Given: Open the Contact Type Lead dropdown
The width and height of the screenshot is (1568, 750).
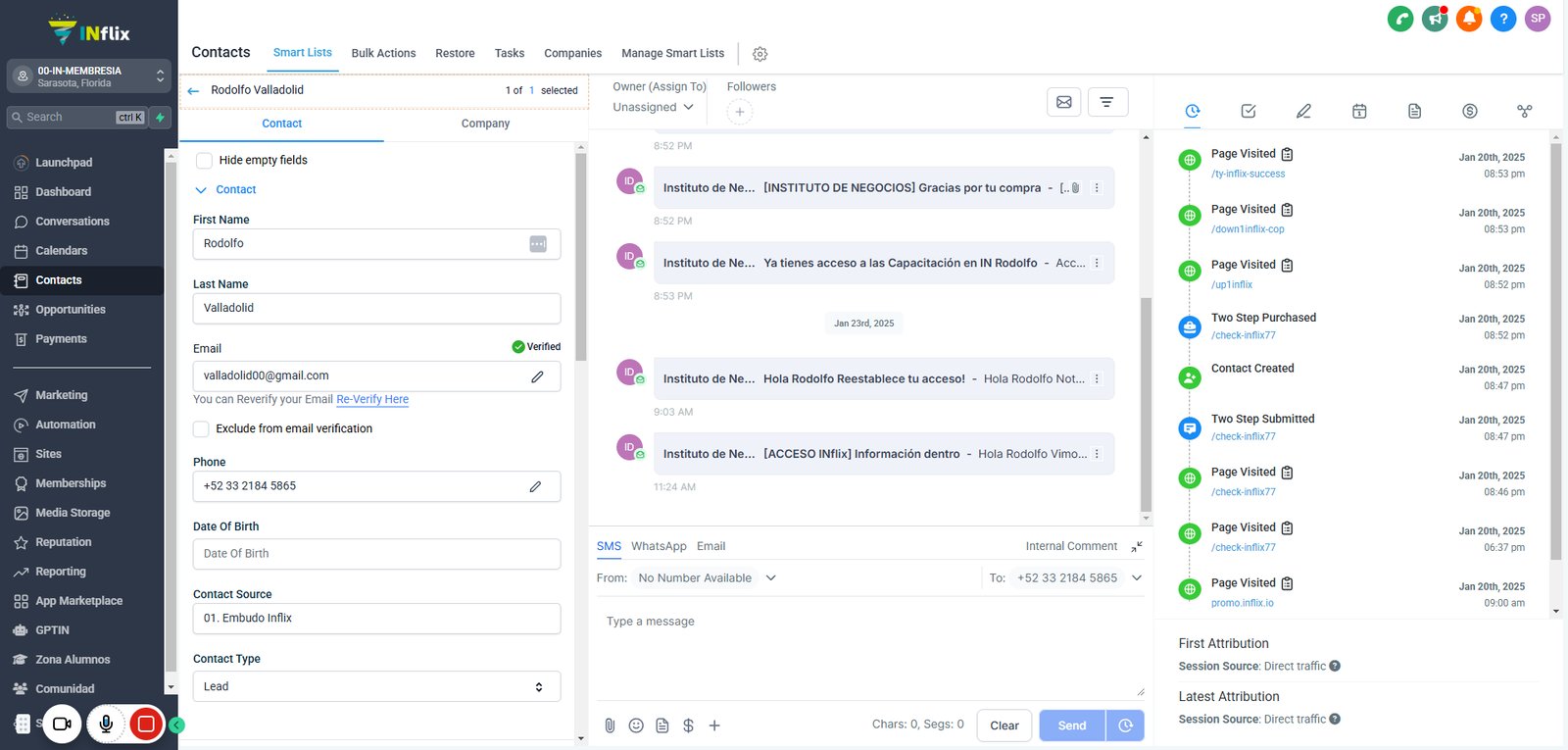Looking at the screenshot, I should pyautogui.click(x=376, y=686).
